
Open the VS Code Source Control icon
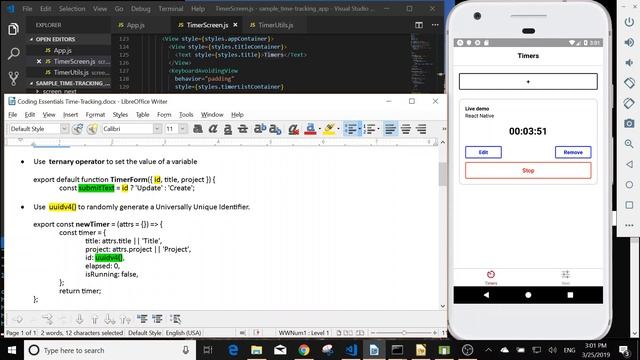pyautogui.click(x=13, y=78)
